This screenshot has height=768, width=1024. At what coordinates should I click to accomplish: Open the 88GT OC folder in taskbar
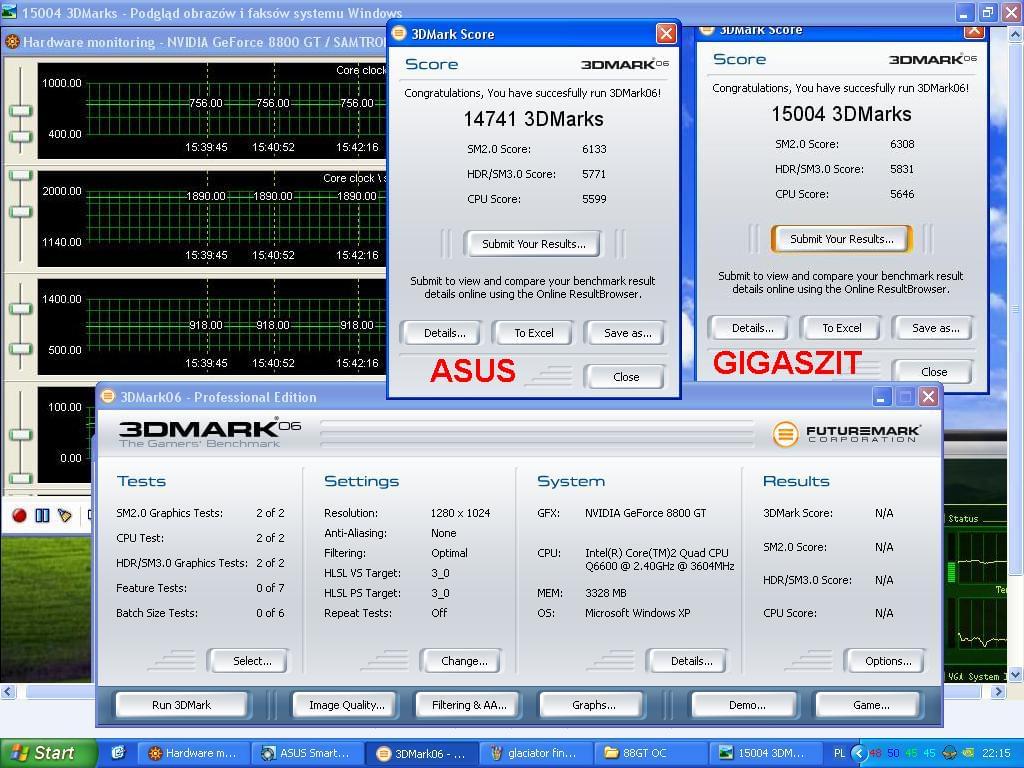(x=651, y=753)
